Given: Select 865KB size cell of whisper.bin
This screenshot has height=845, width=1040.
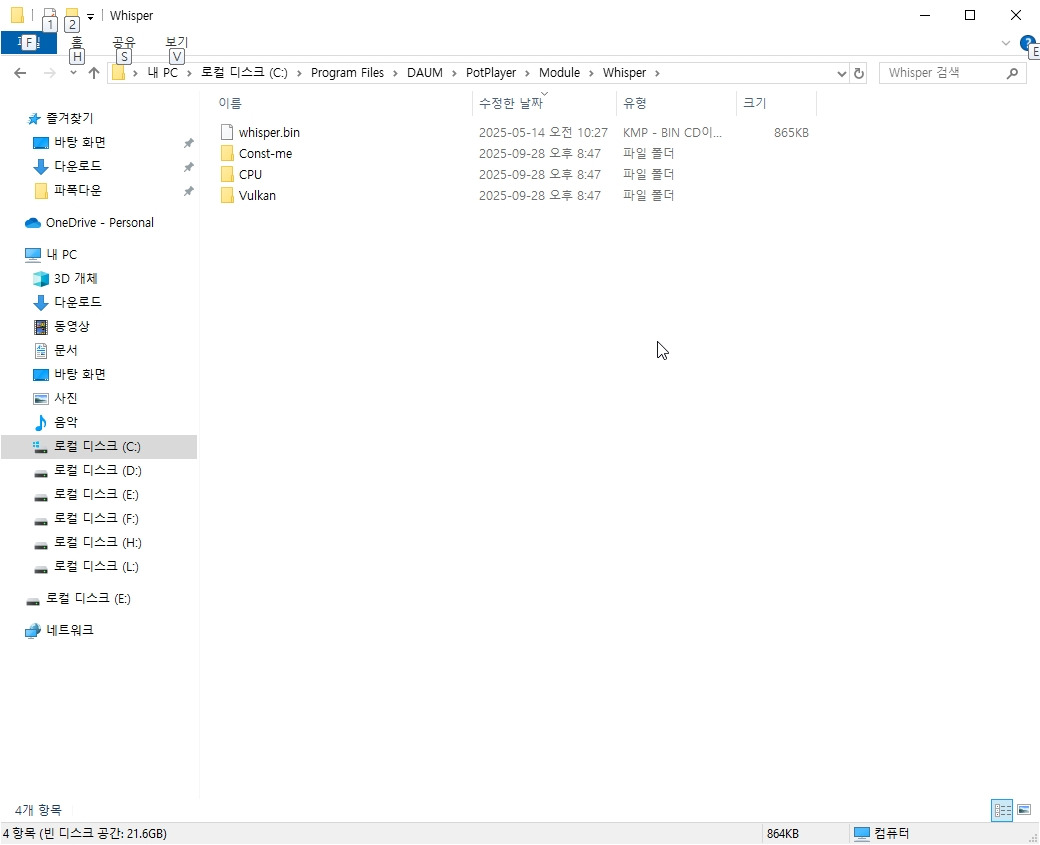Looking at the screenshot, I should point(791,133).
